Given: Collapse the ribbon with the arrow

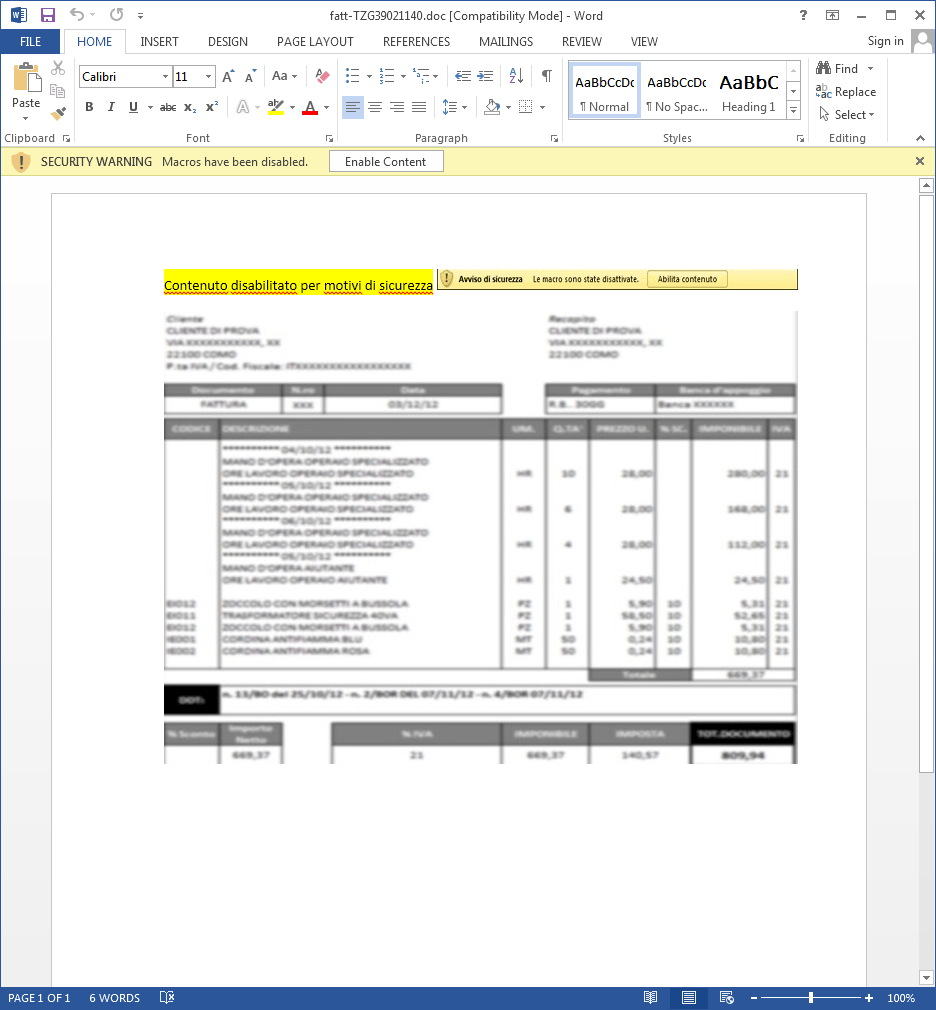Looking at the screenshot, I should 920,138.
